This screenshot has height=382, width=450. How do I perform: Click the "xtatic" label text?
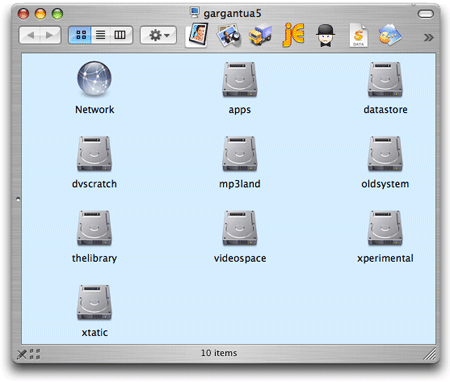coord(95,332)
